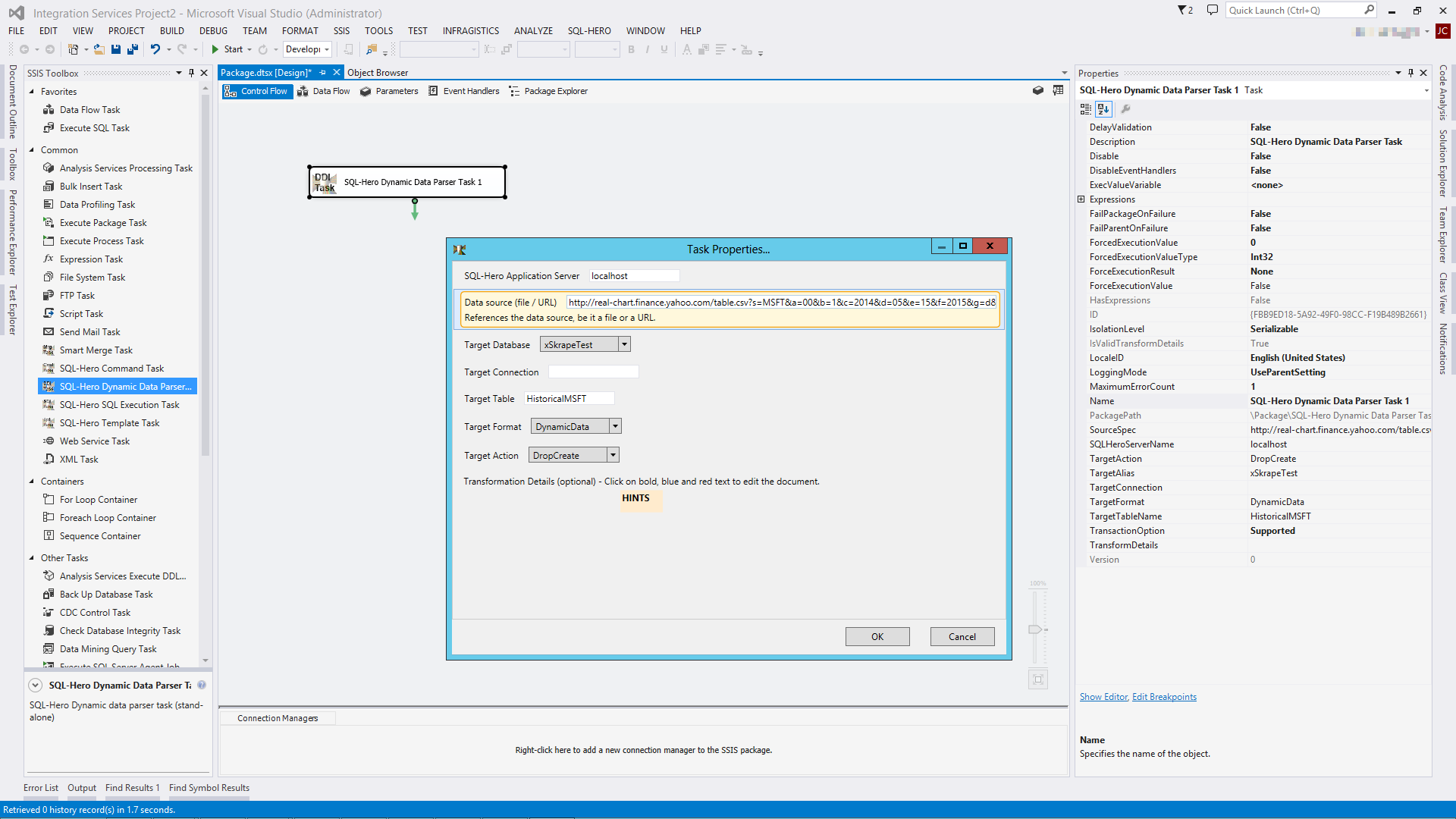Image resolution: width=1456 pixels, height=819 pixels.
Task: Click the Categorized view icon in Properties
Action: [x=1086, y=109]
